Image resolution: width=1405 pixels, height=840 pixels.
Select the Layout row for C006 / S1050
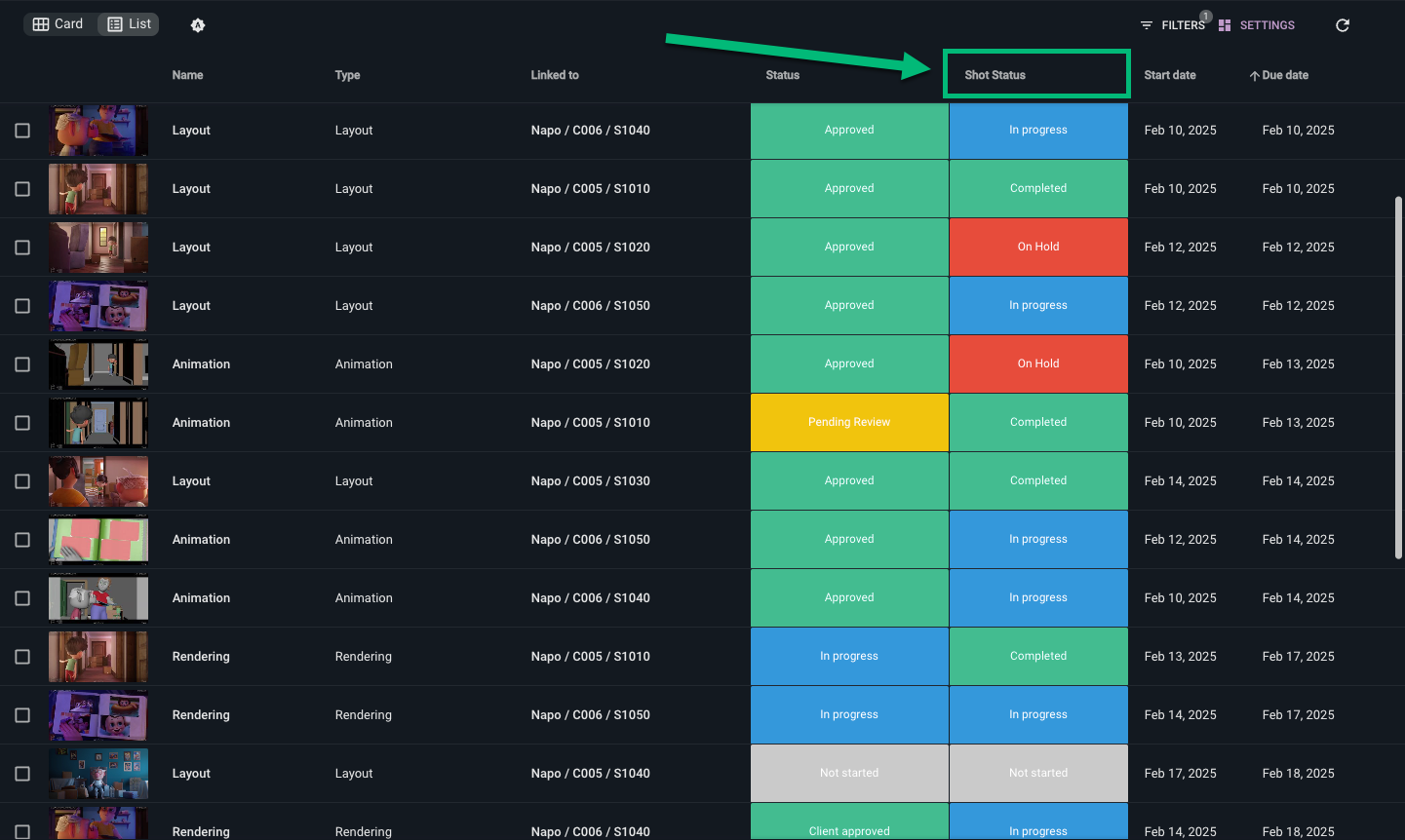click(22, 306)
